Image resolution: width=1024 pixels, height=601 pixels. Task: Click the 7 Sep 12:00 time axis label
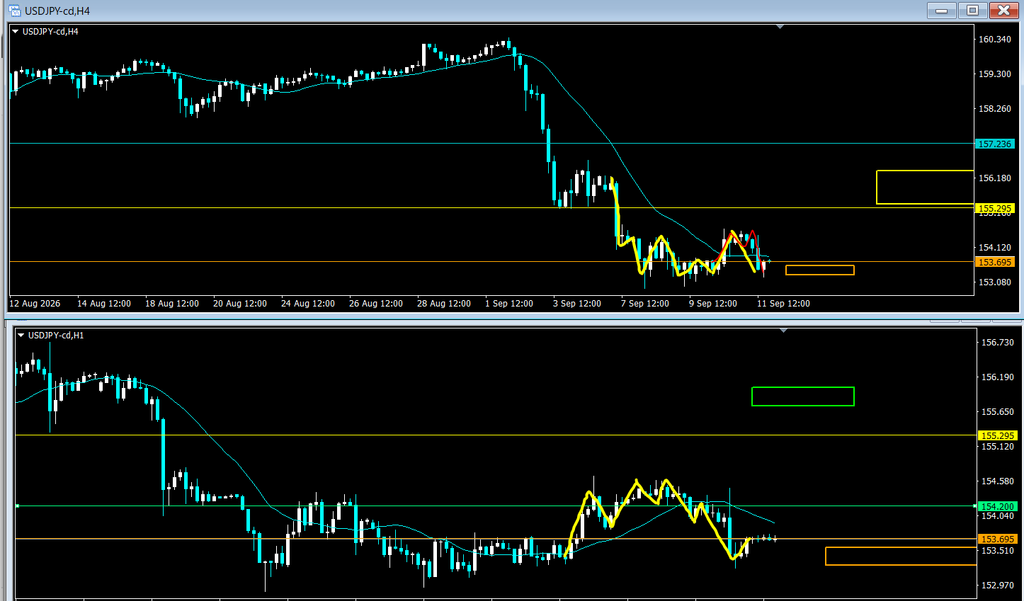645,304
